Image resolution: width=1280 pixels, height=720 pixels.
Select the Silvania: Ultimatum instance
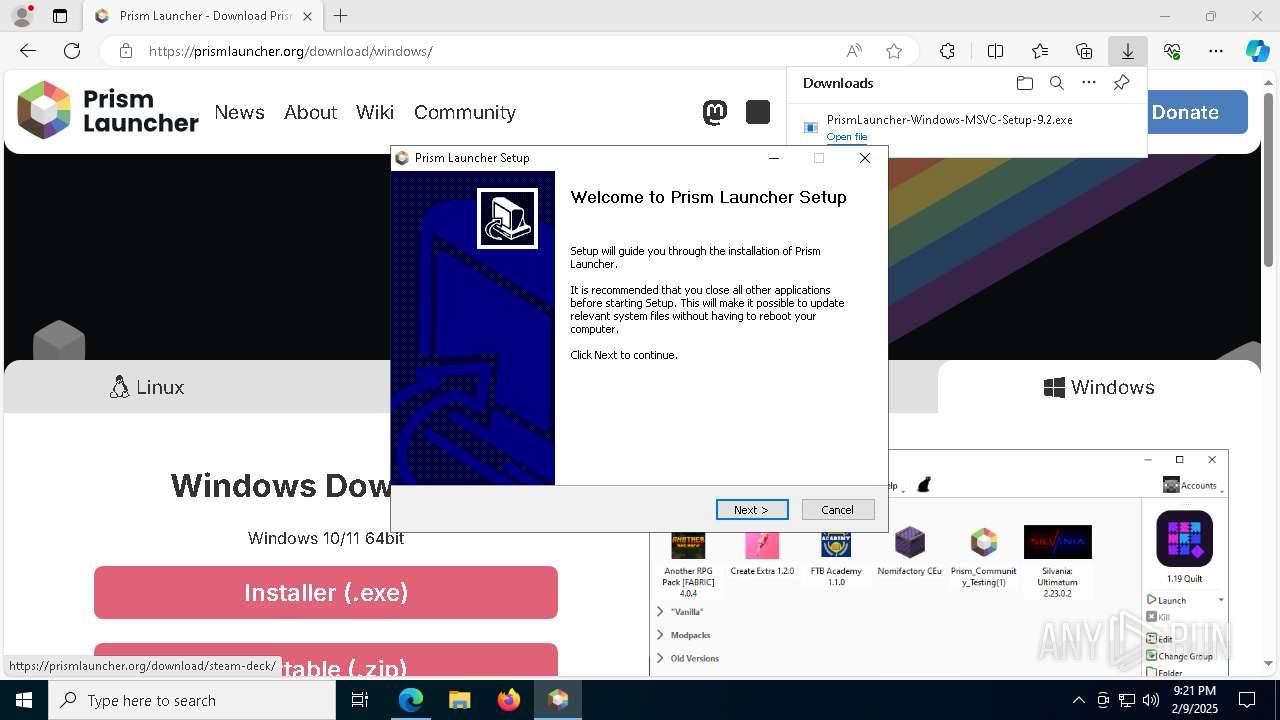(x=1057, y=560)
